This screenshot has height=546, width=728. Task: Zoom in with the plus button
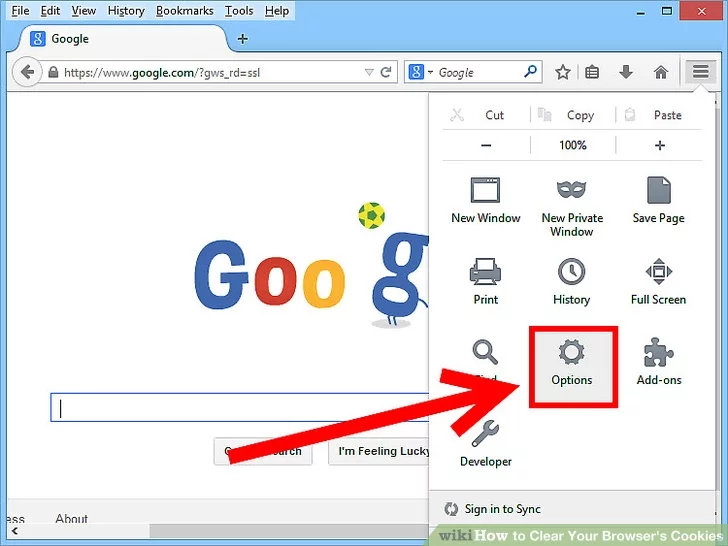[x=659, y=145]
